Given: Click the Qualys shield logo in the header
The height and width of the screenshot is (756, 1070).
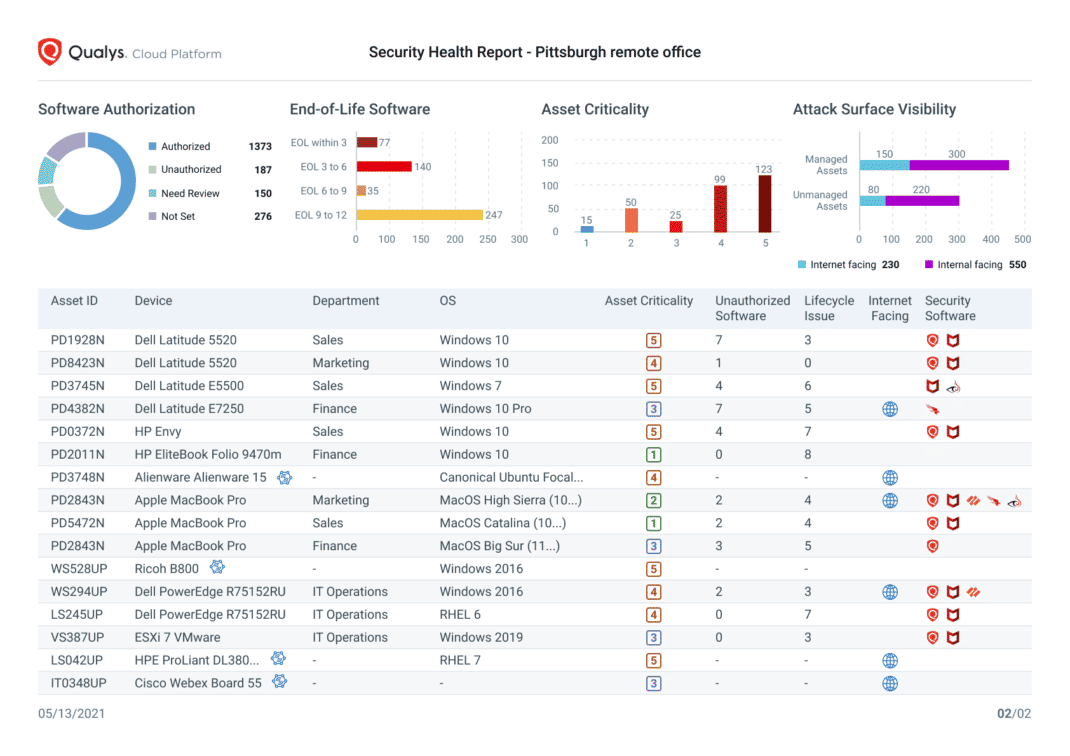Looking at the screenshot, I should click(x=50, y=52).
